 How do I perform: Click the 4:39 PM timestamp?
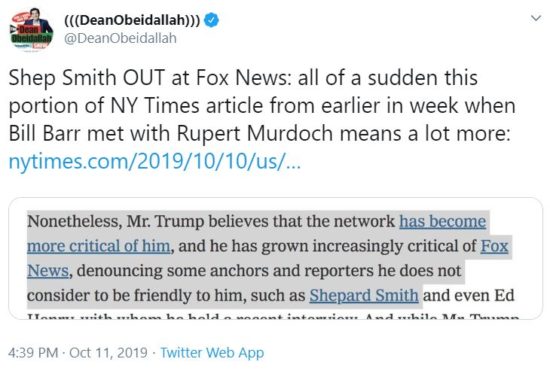(33, 352)
